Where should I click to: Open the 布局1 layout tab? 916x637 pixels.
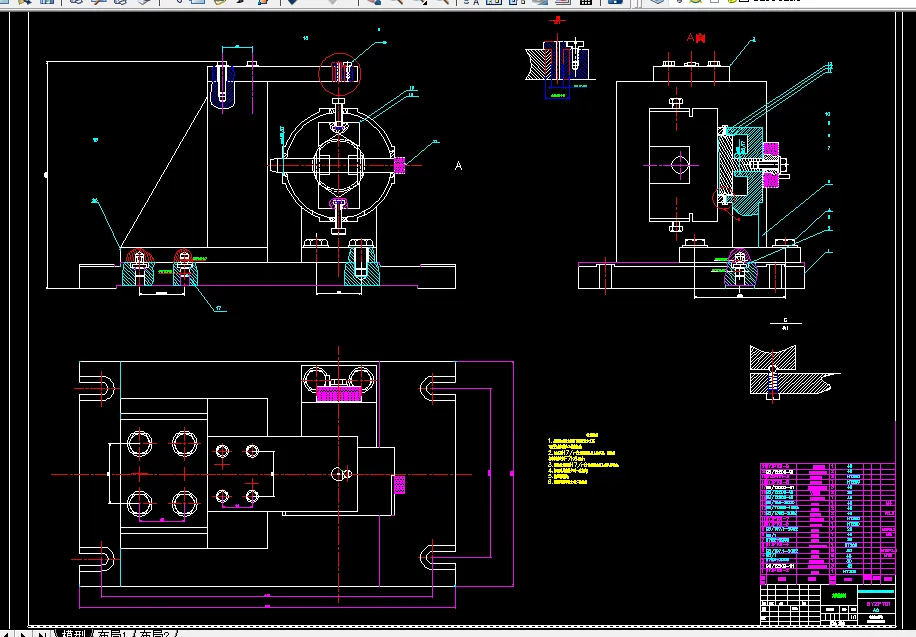(x=112, y=633)
